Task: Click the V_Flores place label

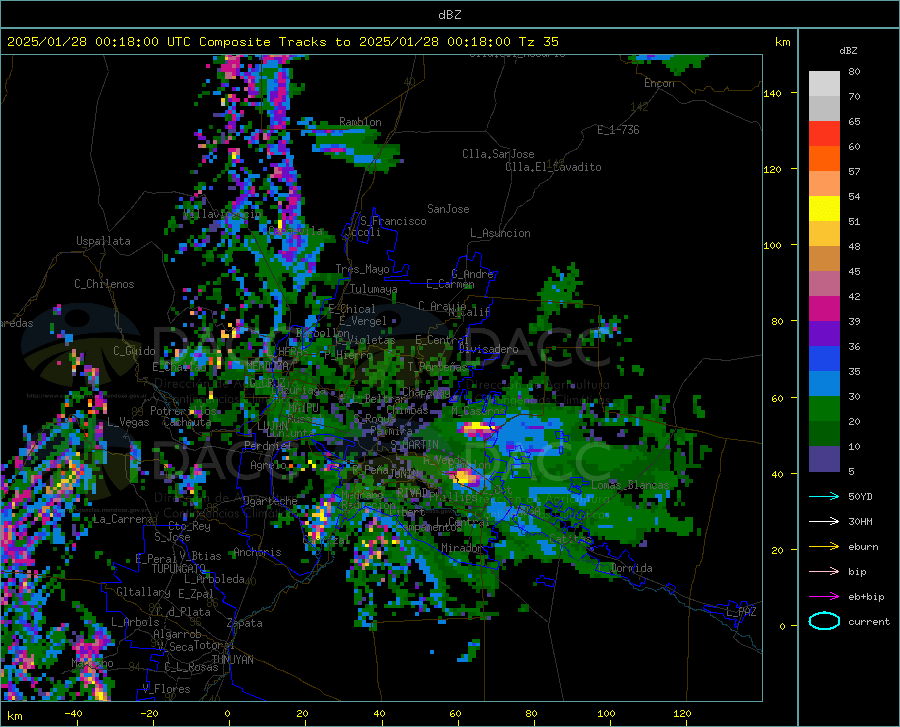Action: (x=167, y=689)
